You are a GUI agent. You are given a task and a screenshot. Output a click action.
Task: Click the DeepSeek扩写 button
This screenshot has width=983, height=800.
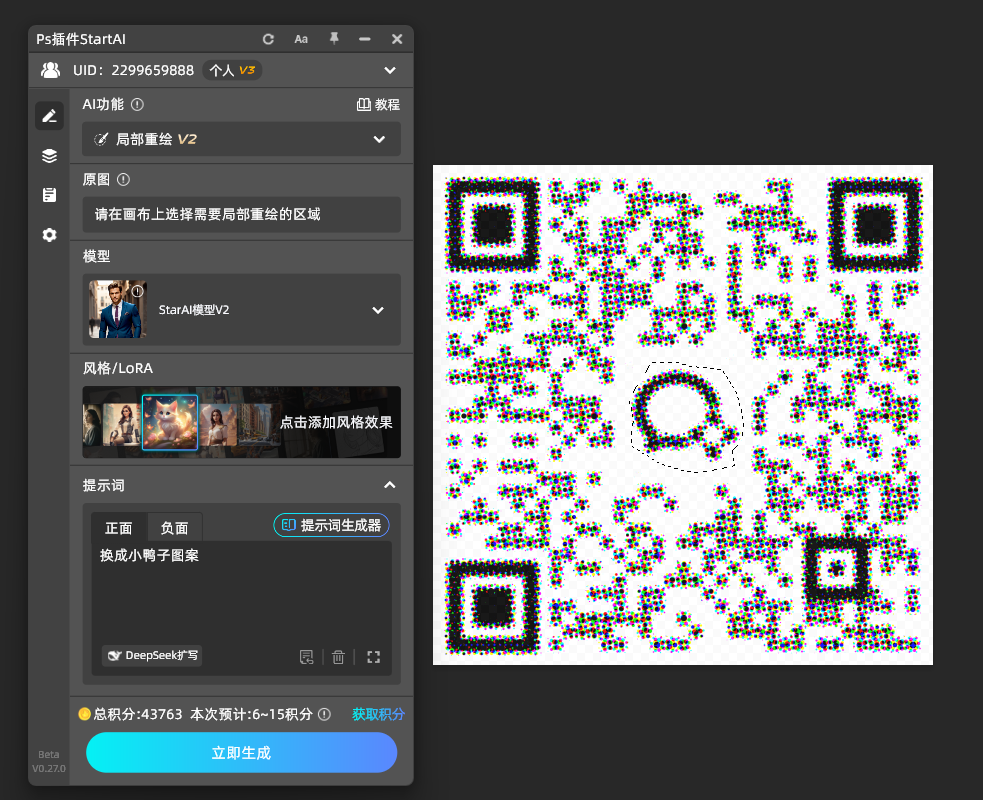[152, 655]
